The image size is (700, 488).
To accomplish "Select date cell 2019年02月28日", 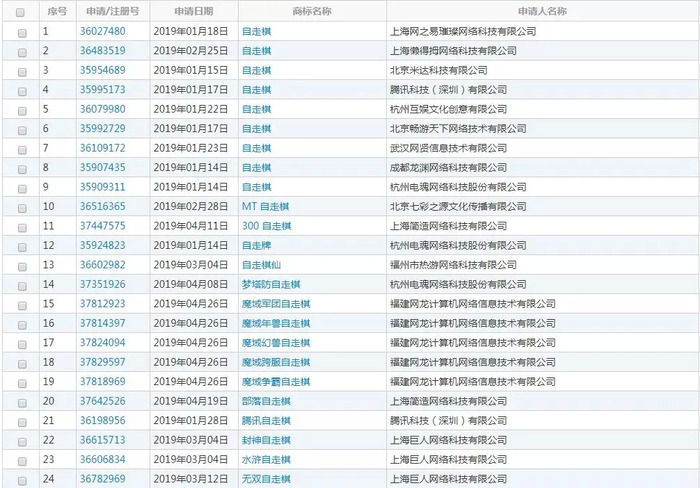I will 191,207.
